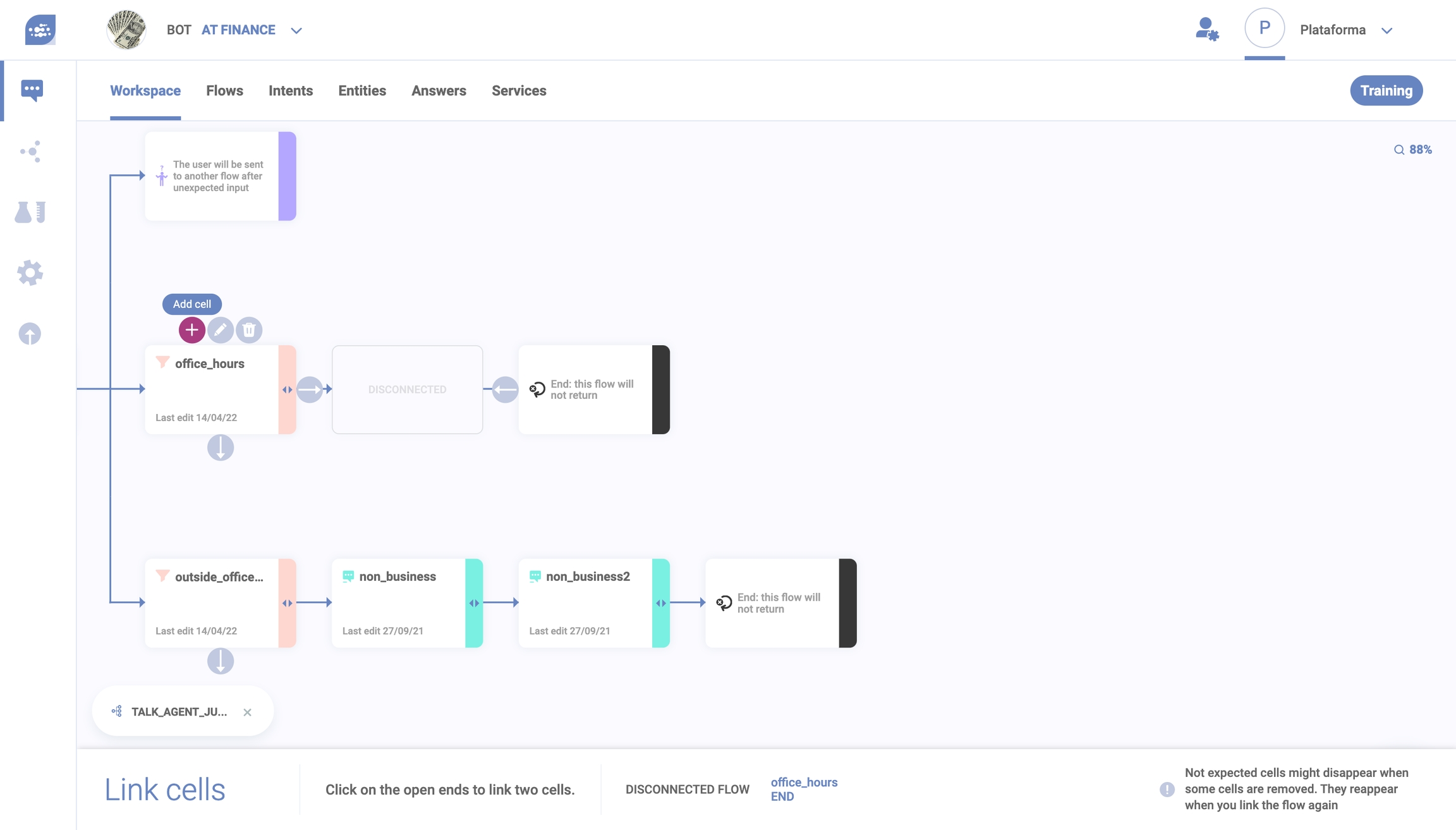Click the trash delete icon above office_hours
The width and height of the screenshot is (1456, 830).
pyautogui.click(x=249, y=330)
